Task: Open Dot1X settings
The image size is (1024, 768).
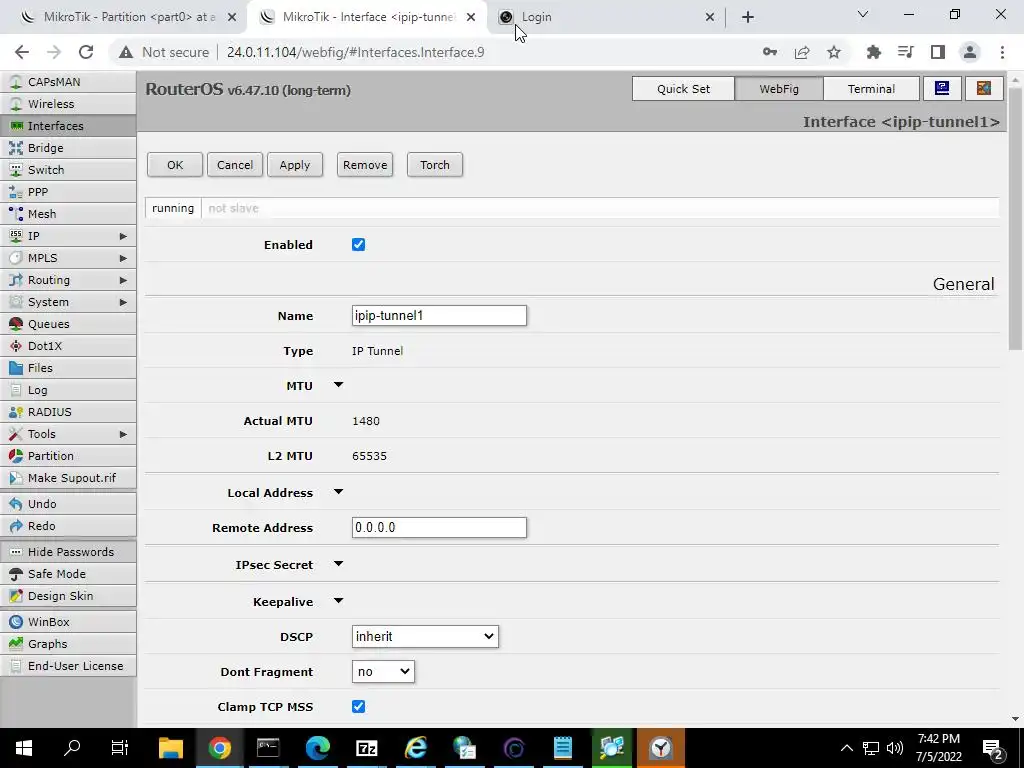Action: [68, 346]
